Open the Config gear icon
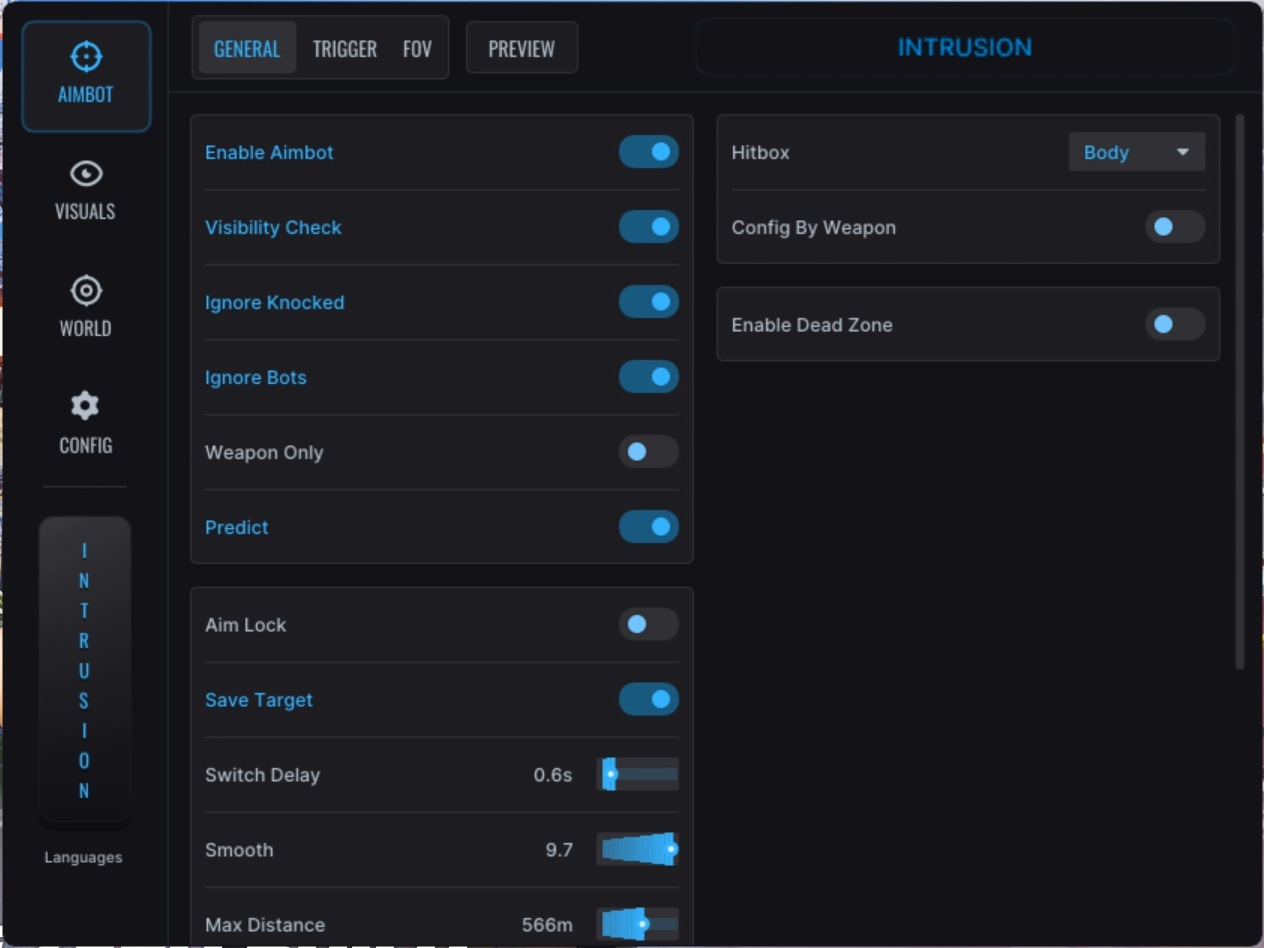1264x948 pixels. click(85, 423)
